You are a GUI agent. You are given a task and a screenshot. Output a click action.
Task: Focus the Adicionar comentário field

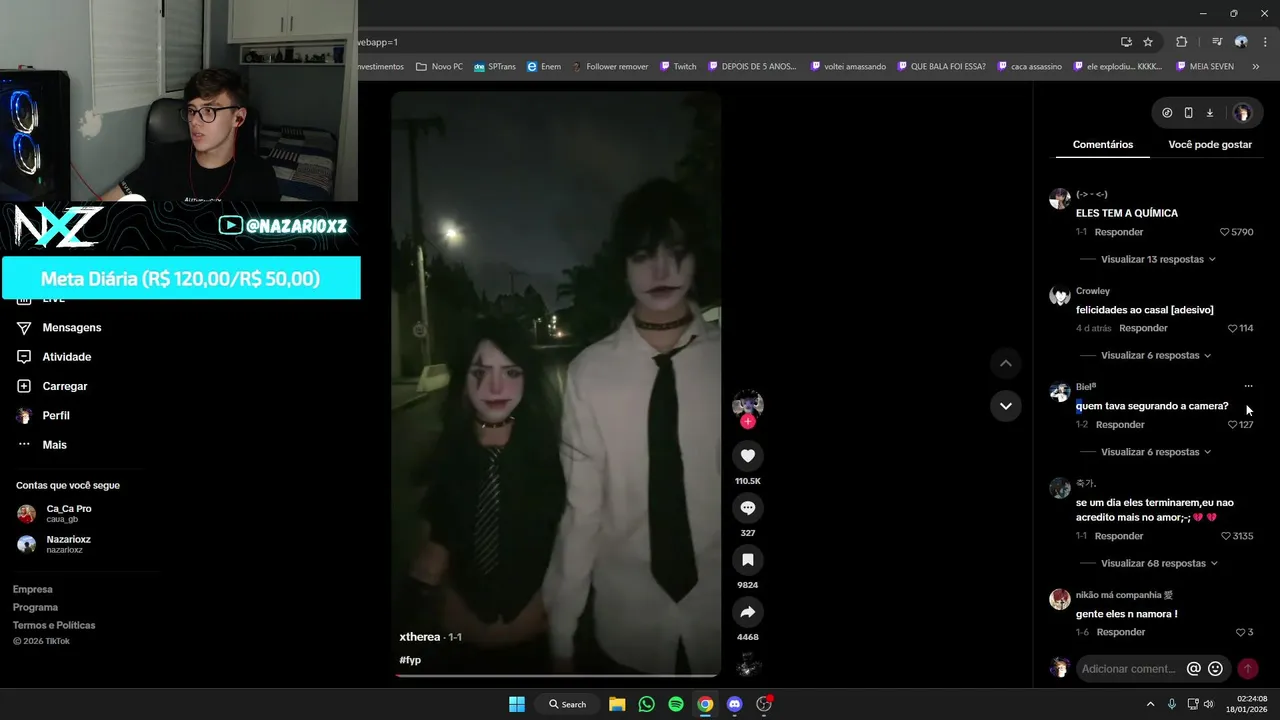tap(1129, 668)
